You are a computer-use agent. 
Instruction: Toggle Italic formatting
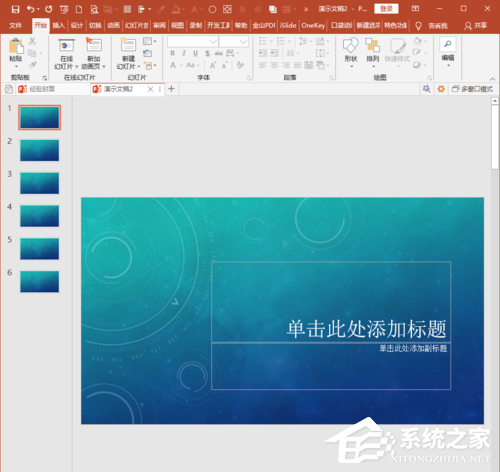pos(184,53)
